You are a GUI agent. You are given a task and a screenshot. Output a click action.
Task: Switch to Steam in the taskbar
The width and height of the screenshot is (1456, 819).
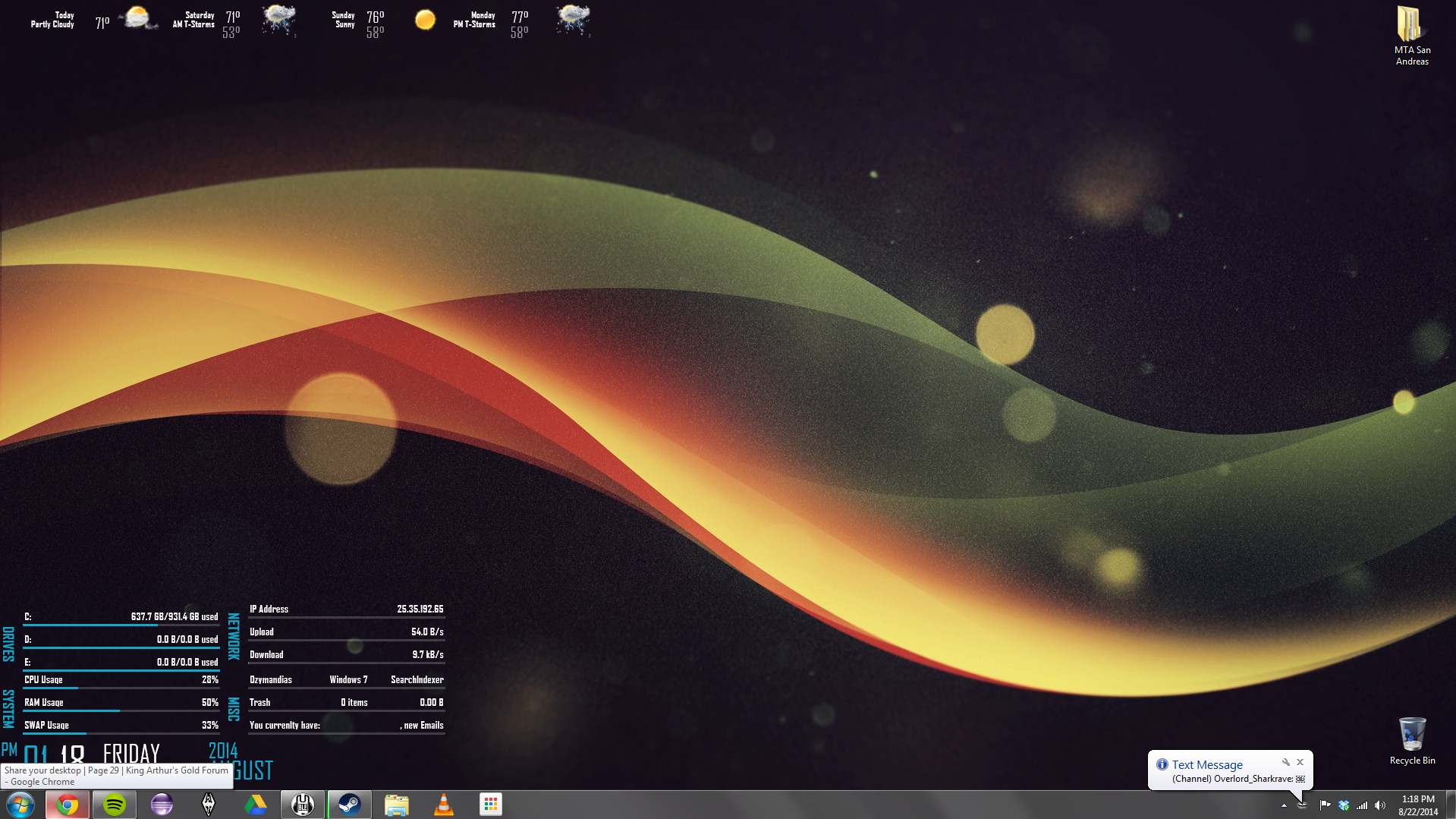pos(350,805)
